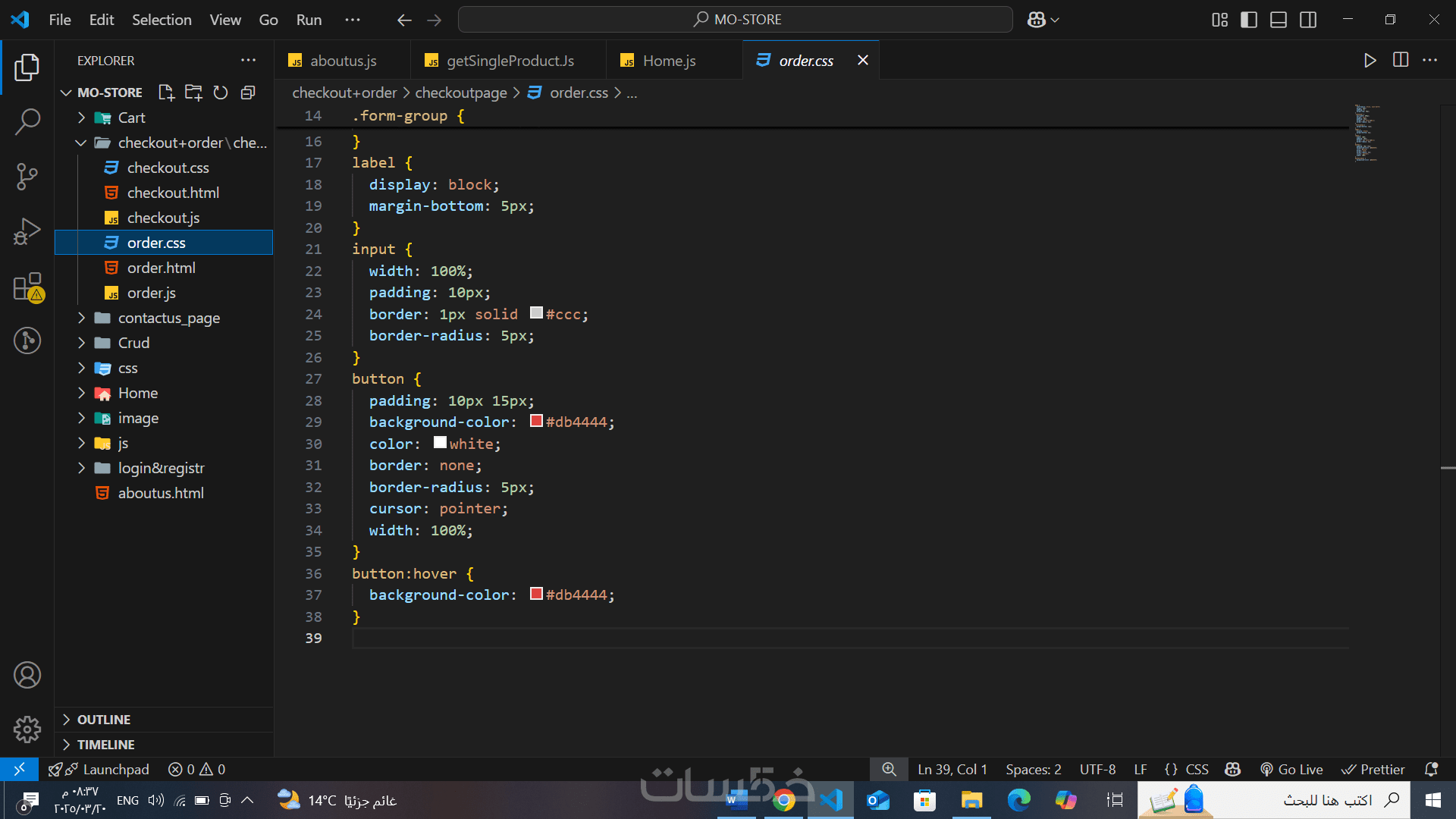Screen dimensions: 1456x819
Task: Open the Extensions view
Action: (27, 287)
